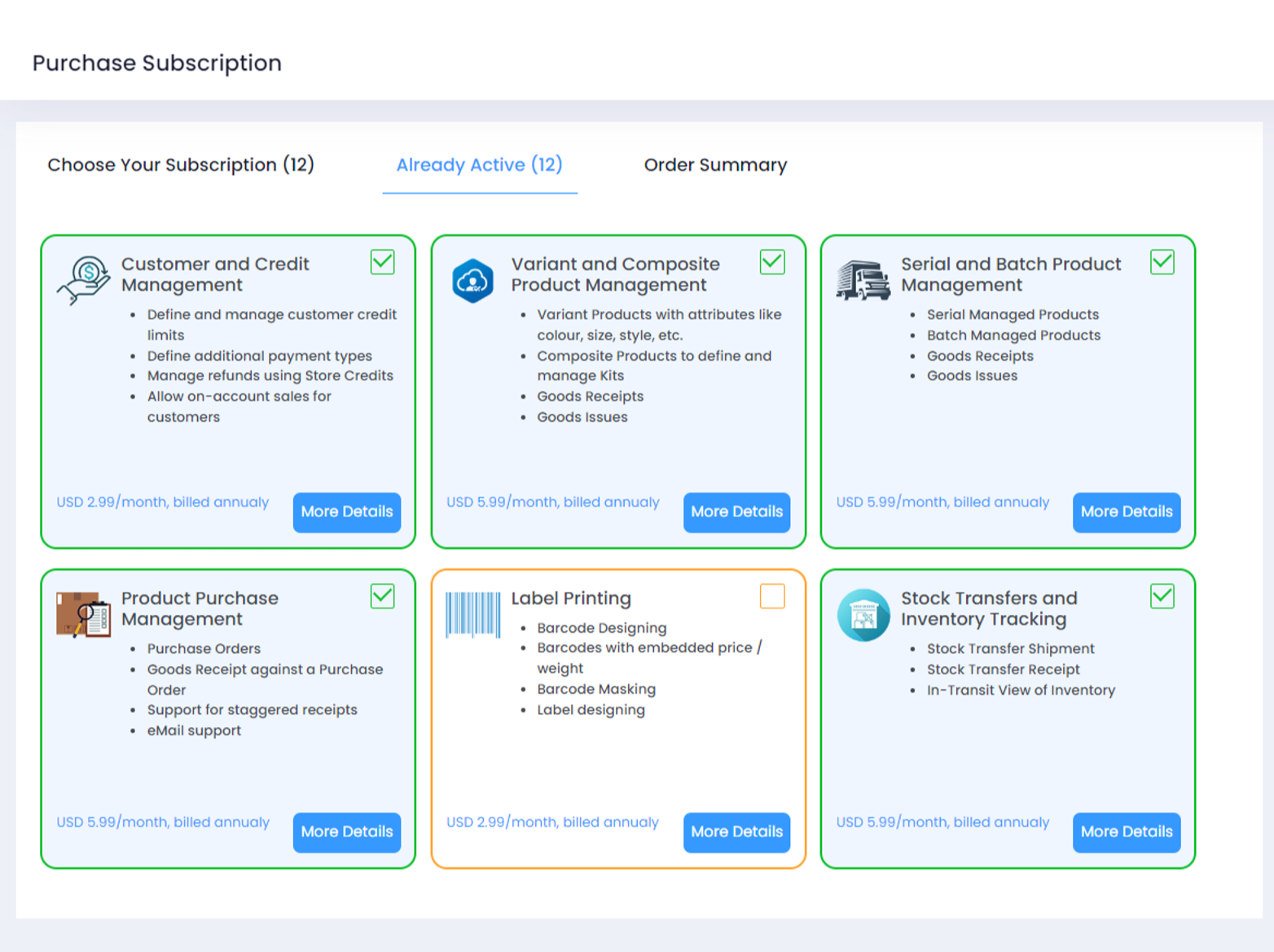Screen dimensions: 1274x952
Task: Uncheck Customer and Credit Management checkbox
Action: [x=382, y=262]
